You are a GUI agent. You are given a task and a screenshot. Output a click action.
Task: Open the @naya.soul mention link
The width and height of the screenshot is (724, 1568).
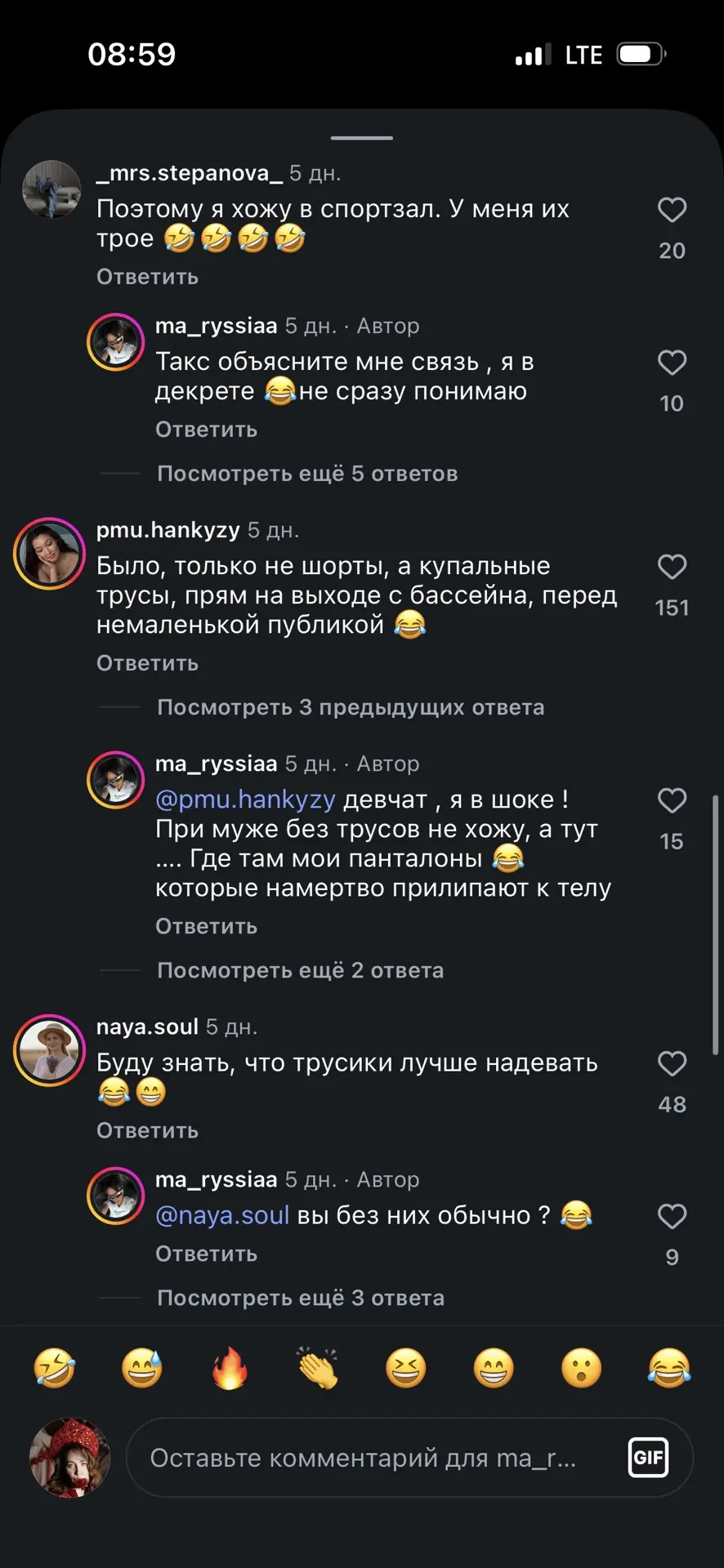pyautogui.click(x=222, y=1215)
